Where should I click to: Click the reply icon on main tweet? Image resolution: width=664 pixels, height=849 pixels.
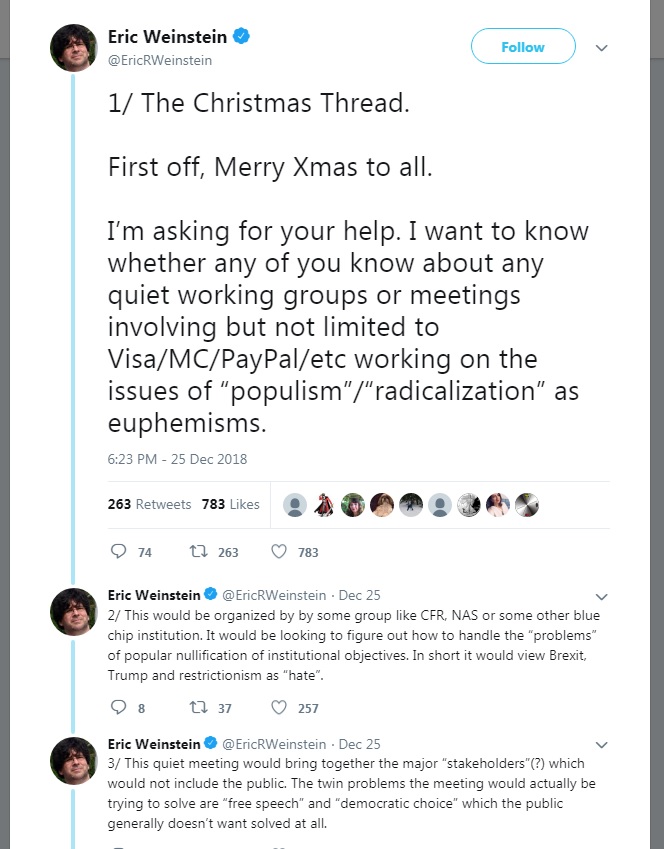point(118,551)
